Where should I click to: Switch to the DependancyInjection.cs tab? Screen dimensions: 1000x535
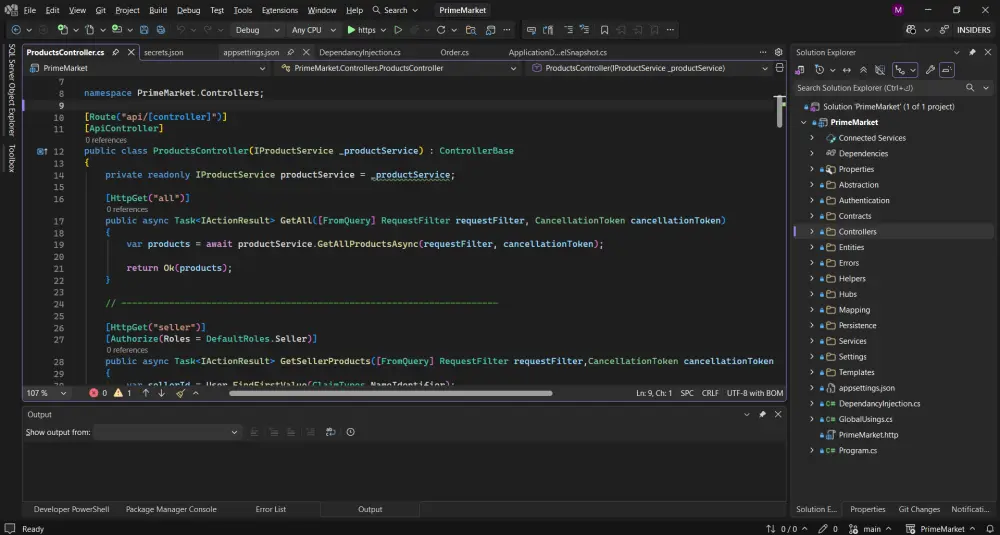tap(360, 52)
